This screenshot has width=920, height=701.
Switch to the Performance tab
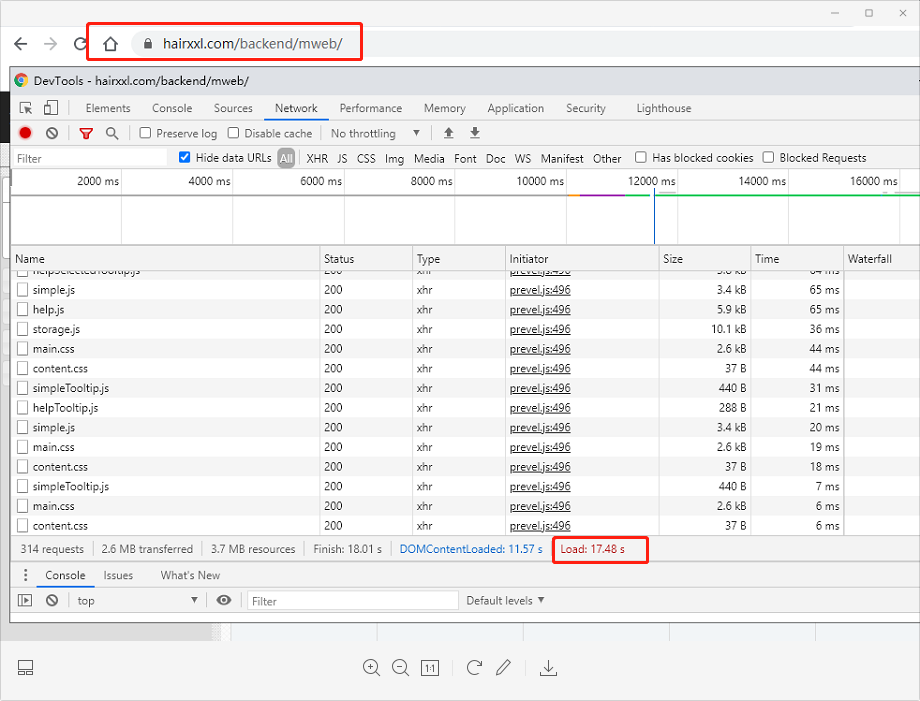370,108
